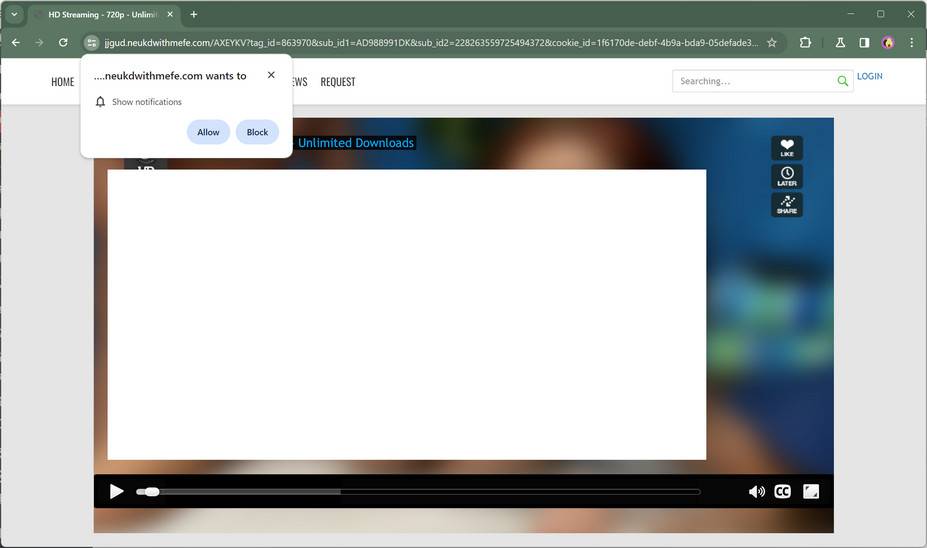Screen dimensions: 927x548
Task: Click the video progress slider handle
Action: click(152, 491)
